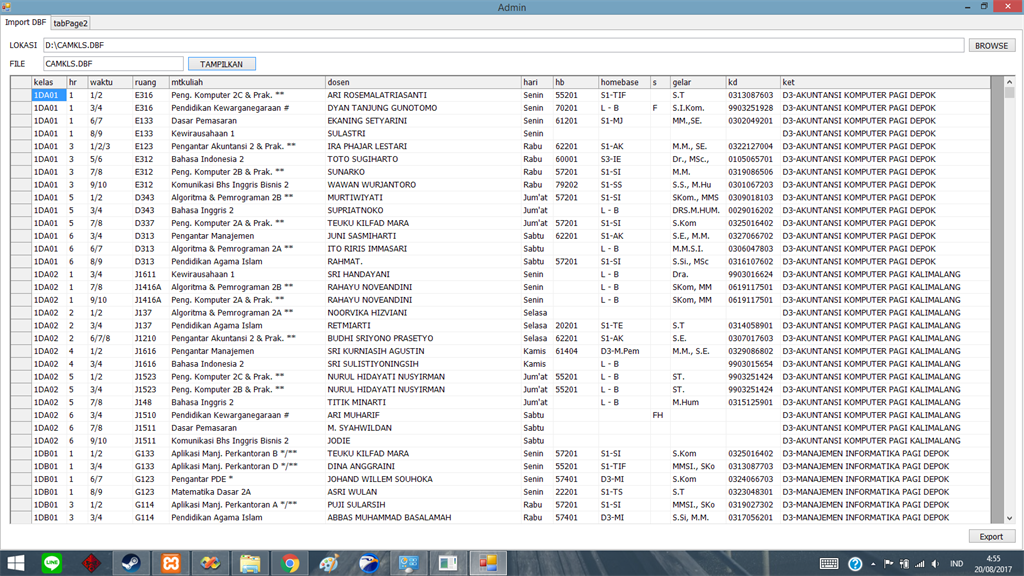Click the grid scrollbar up arrow
Screen dimensions: 1024x576
(1010, 82)
